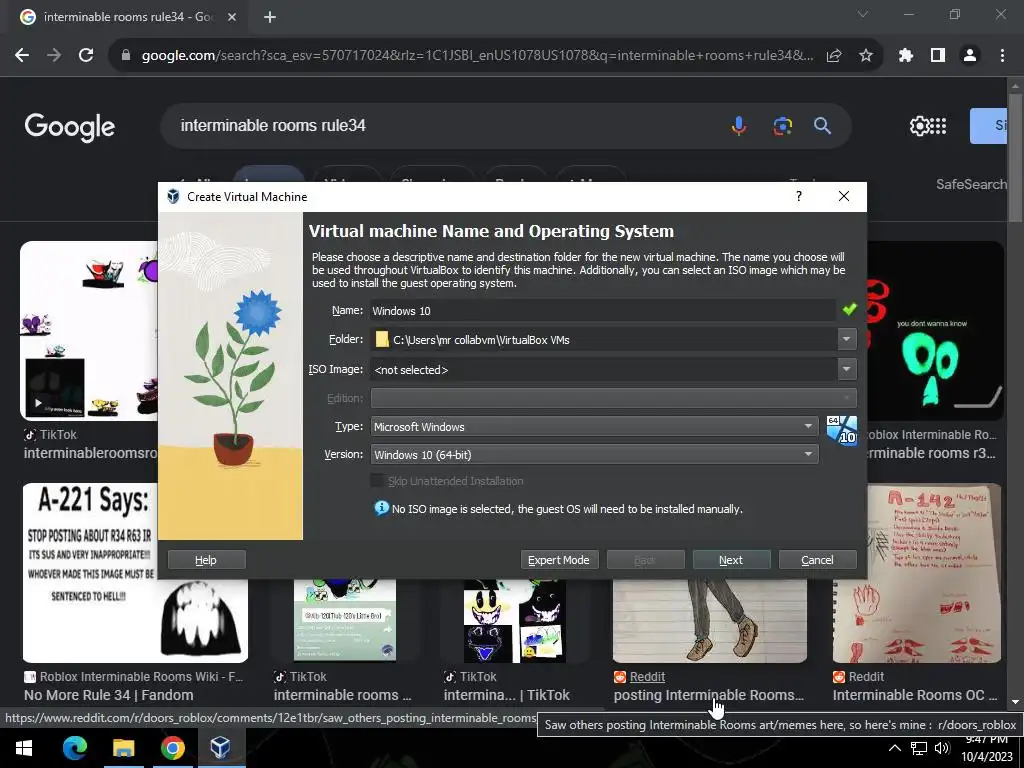
Task: Open the Reddit posting Interminable Rooms result
Action: coord(709,695)
